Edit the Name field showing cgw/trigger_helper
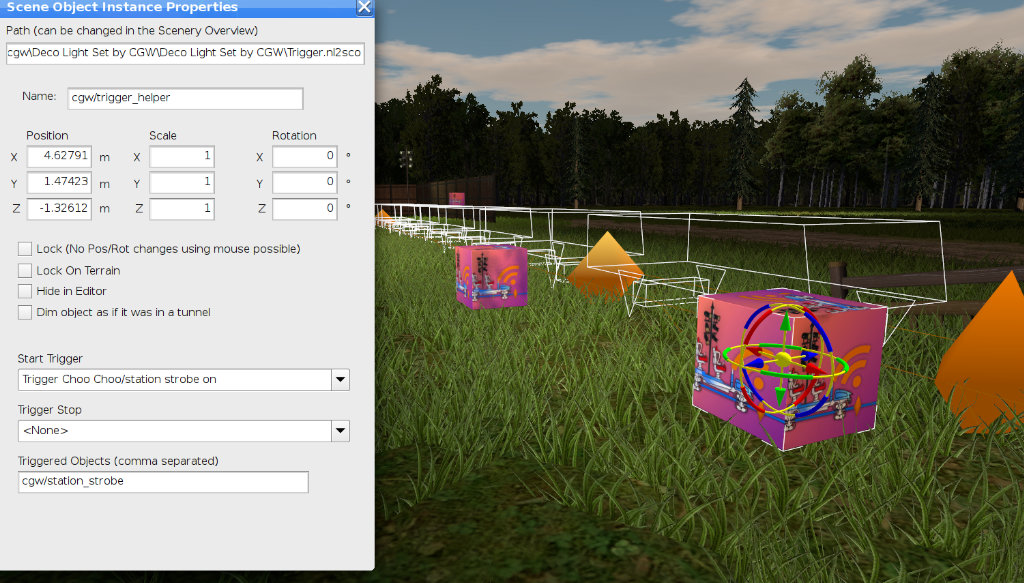The height and width of the screenshot is (583, 1024). [x=185, y=98]
